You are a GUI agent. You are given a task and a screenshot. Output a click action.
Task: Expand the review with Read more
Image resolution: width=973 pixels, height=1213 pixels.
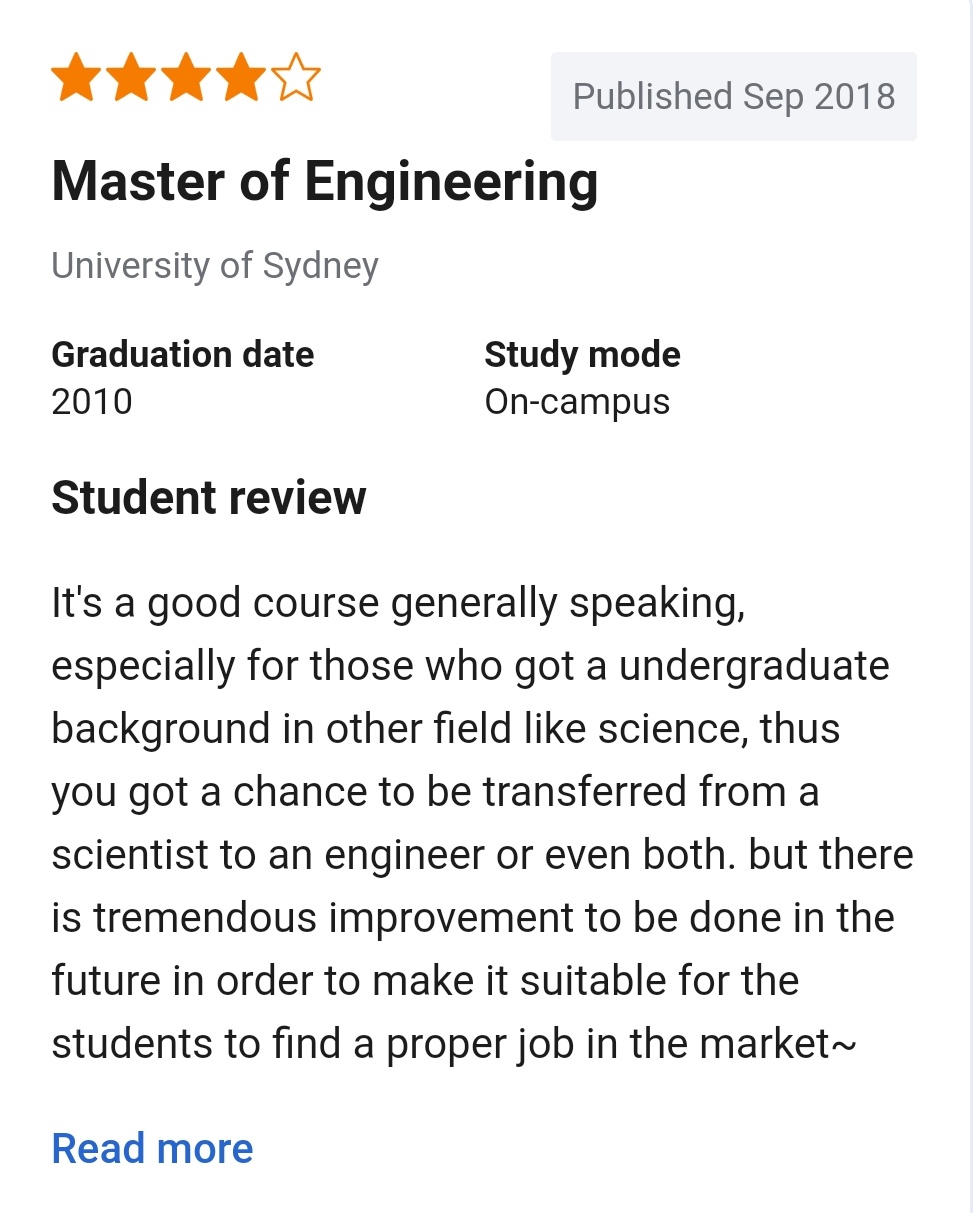[x=152, y=1148]
